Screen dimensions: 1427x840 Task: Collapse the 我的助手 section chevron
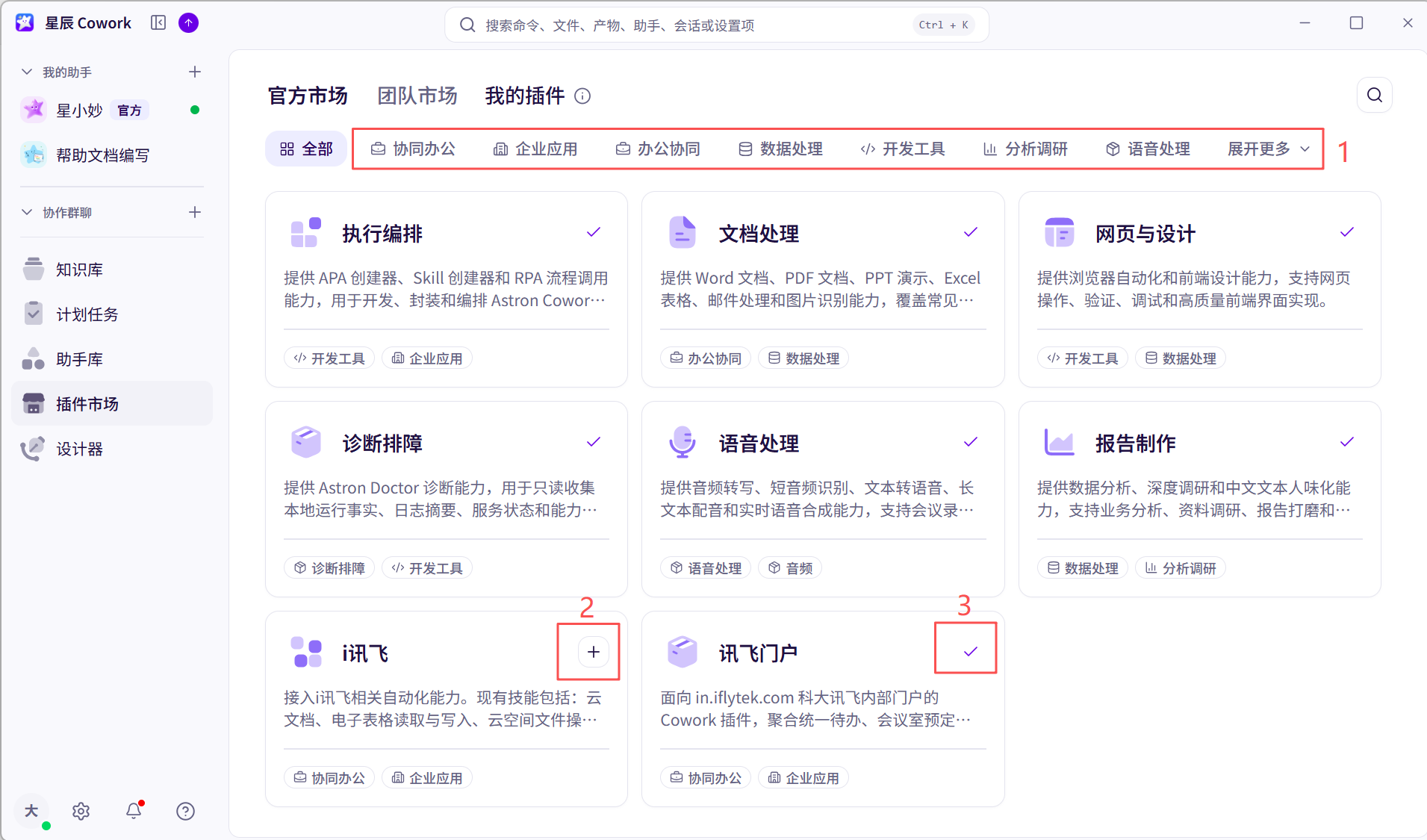click(x=27, y=72)
